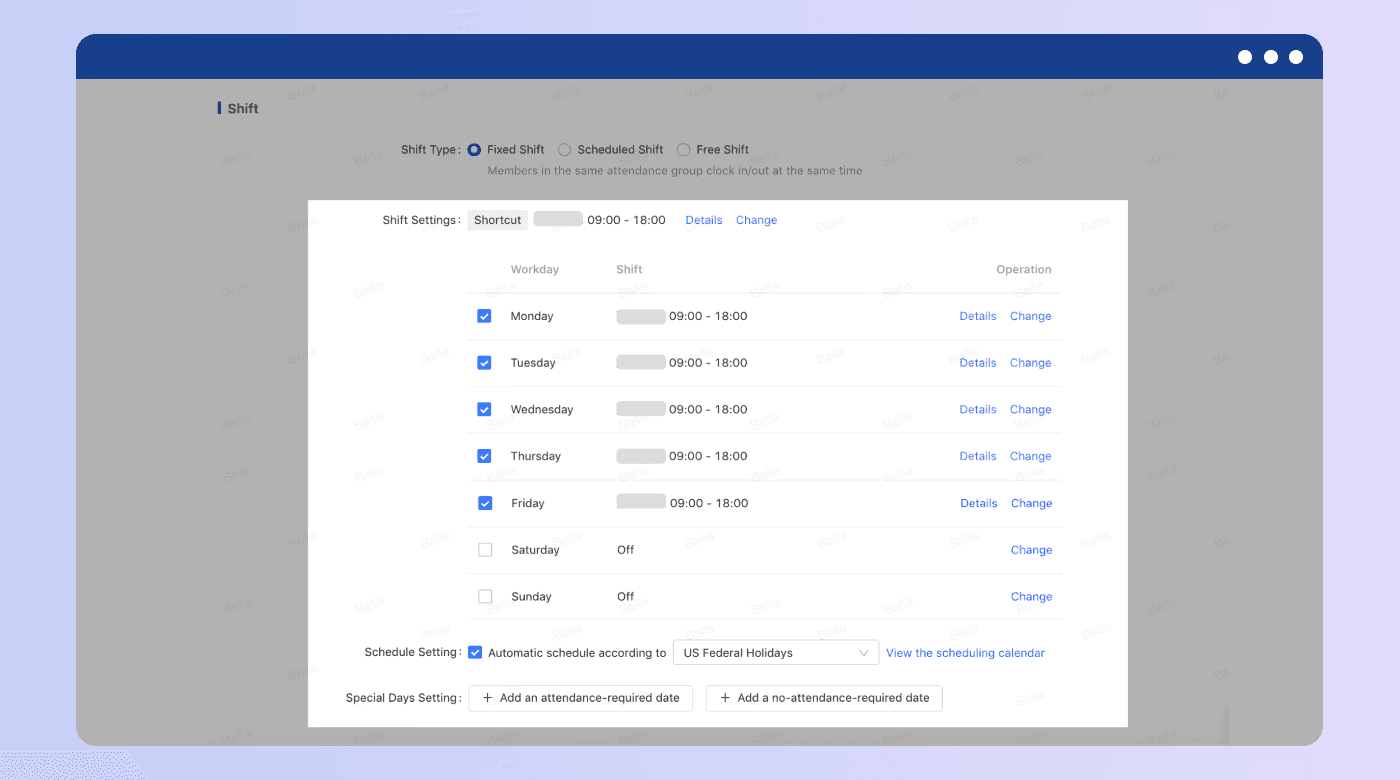Click the Sunday Off shift text
1400x780 pixels.
(625, 596)
